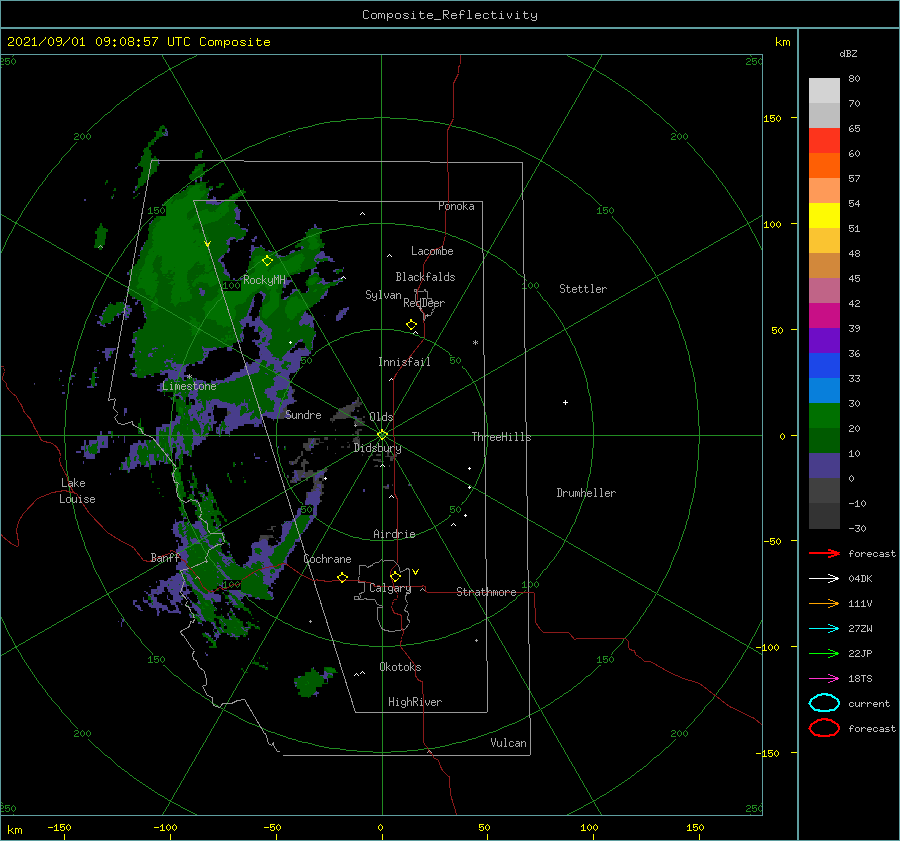
Task: Select the red forecast ellipse legend icon
Action: pos(824,728)
